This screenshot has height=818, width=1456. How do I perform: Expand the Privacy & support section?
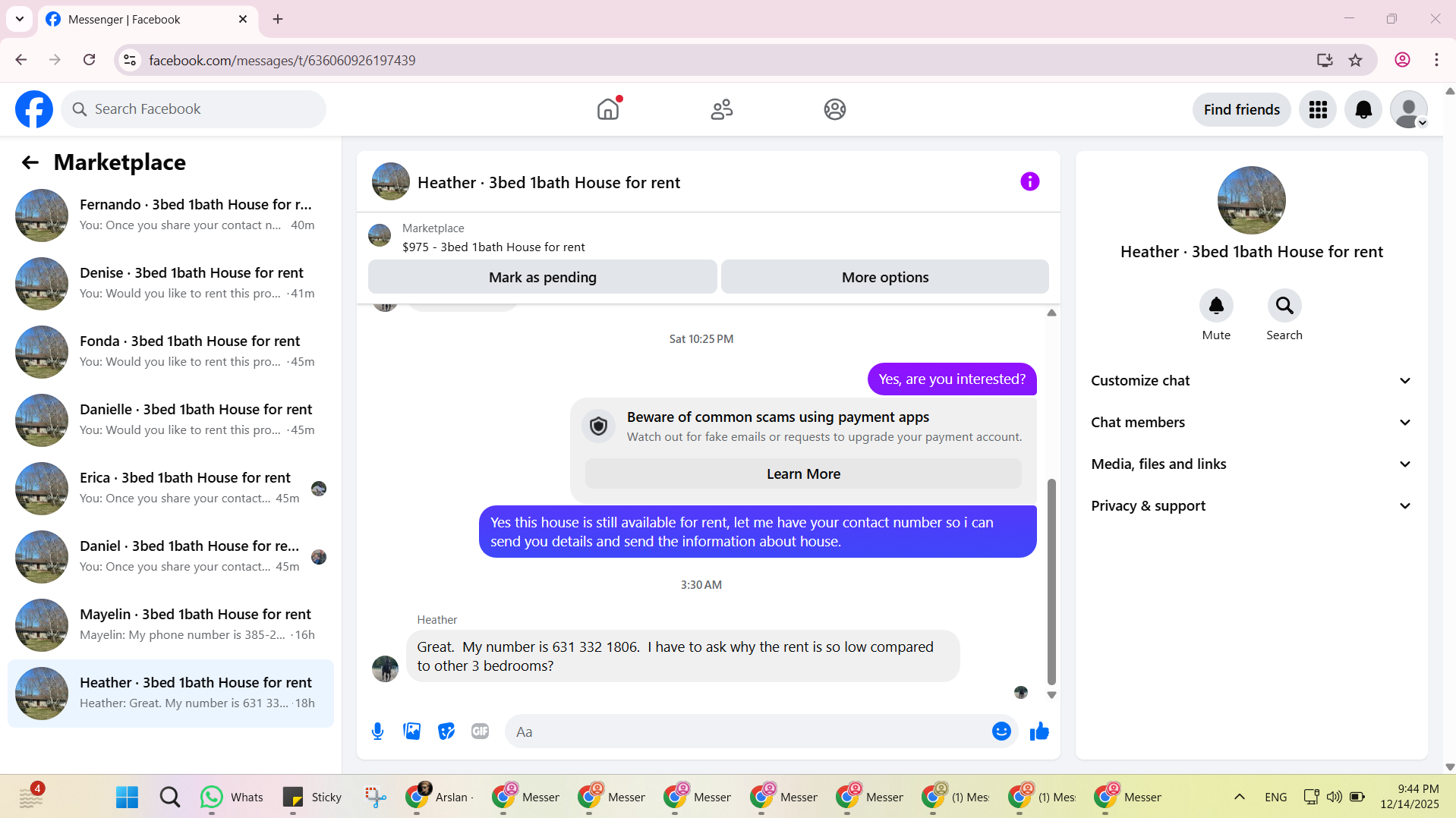(1251, 506)
